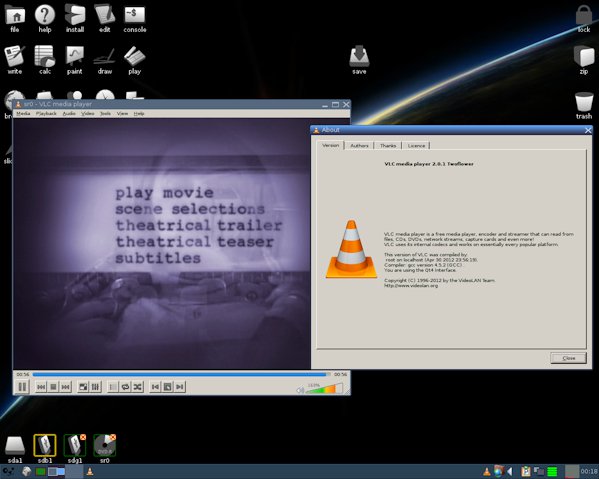This screenshot has height=479, width=599.
Task: Show extended settings equalizer button
Action: point(95,387)
